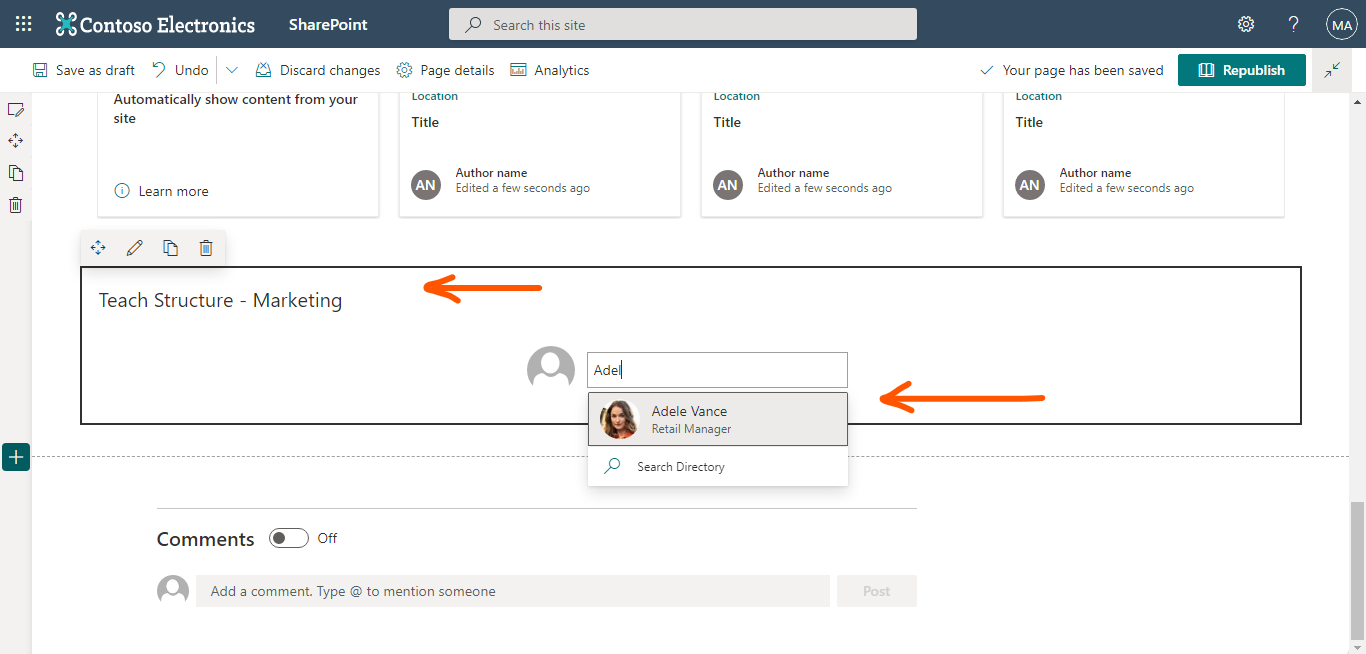The width and height of the screenshot is (1366, 654).
Task: Open the Analytics panel
Action: click(x=549, y=70)
